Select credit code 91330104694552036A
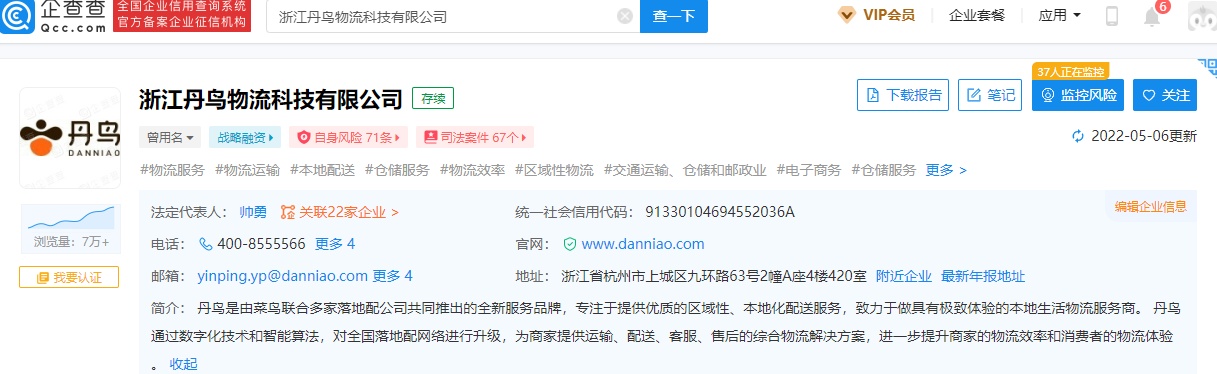 point(720,212)
